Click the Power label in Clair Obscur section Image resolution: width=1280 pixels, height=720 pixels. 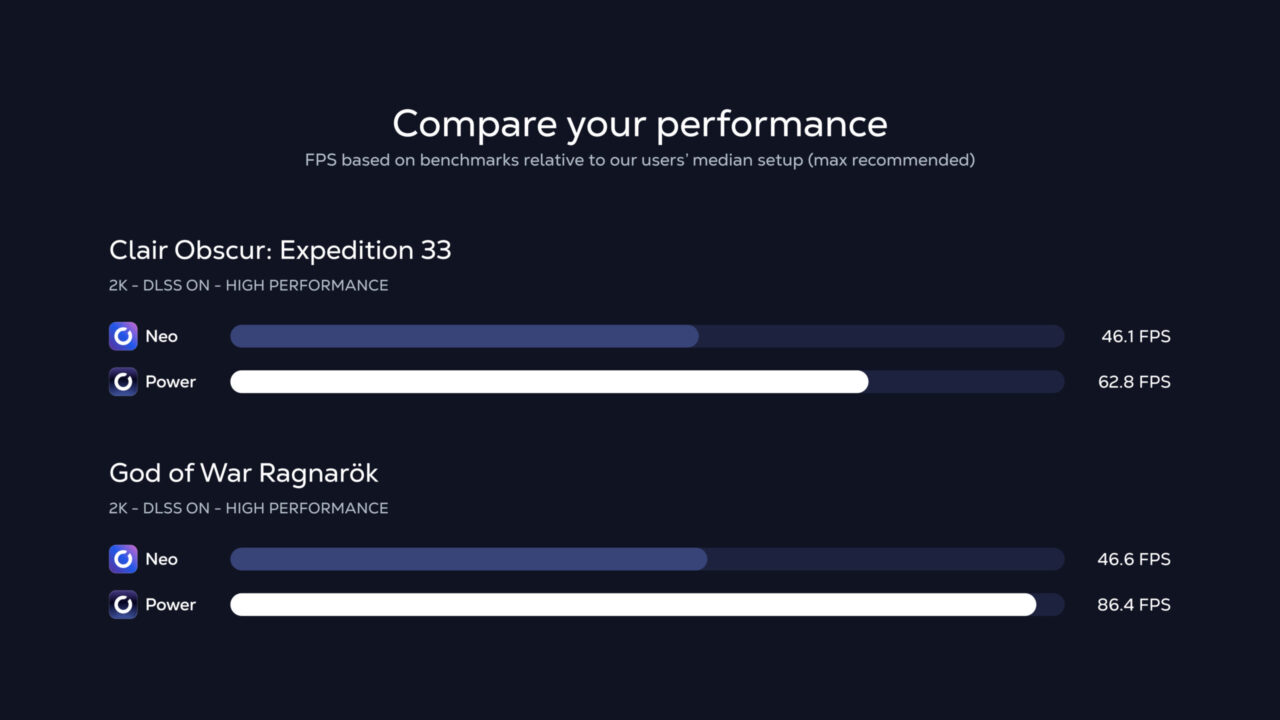click(x=170, y=382)
